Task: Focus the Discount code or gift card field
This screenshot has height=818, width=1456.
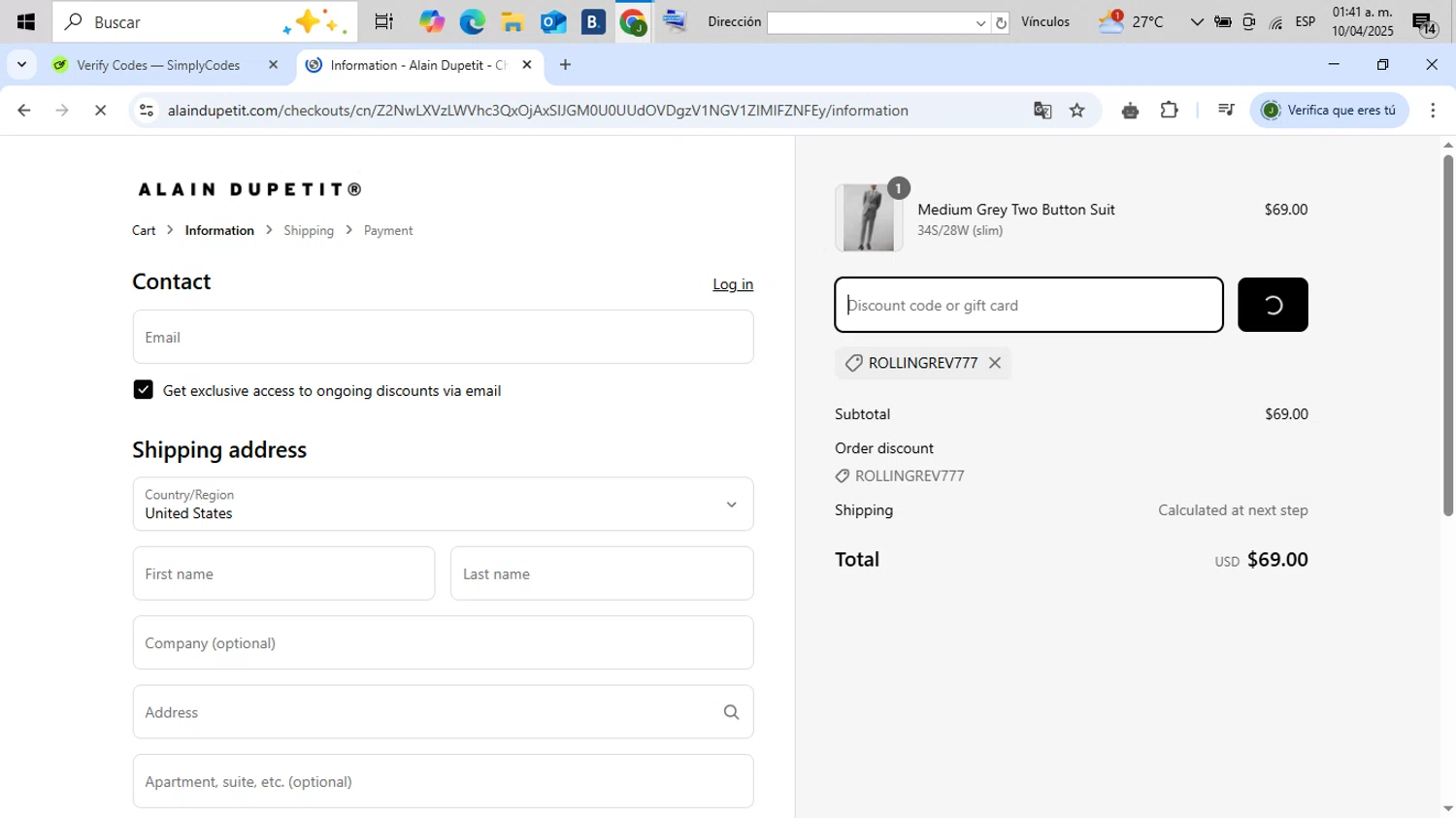Action: coord(1029,305)
